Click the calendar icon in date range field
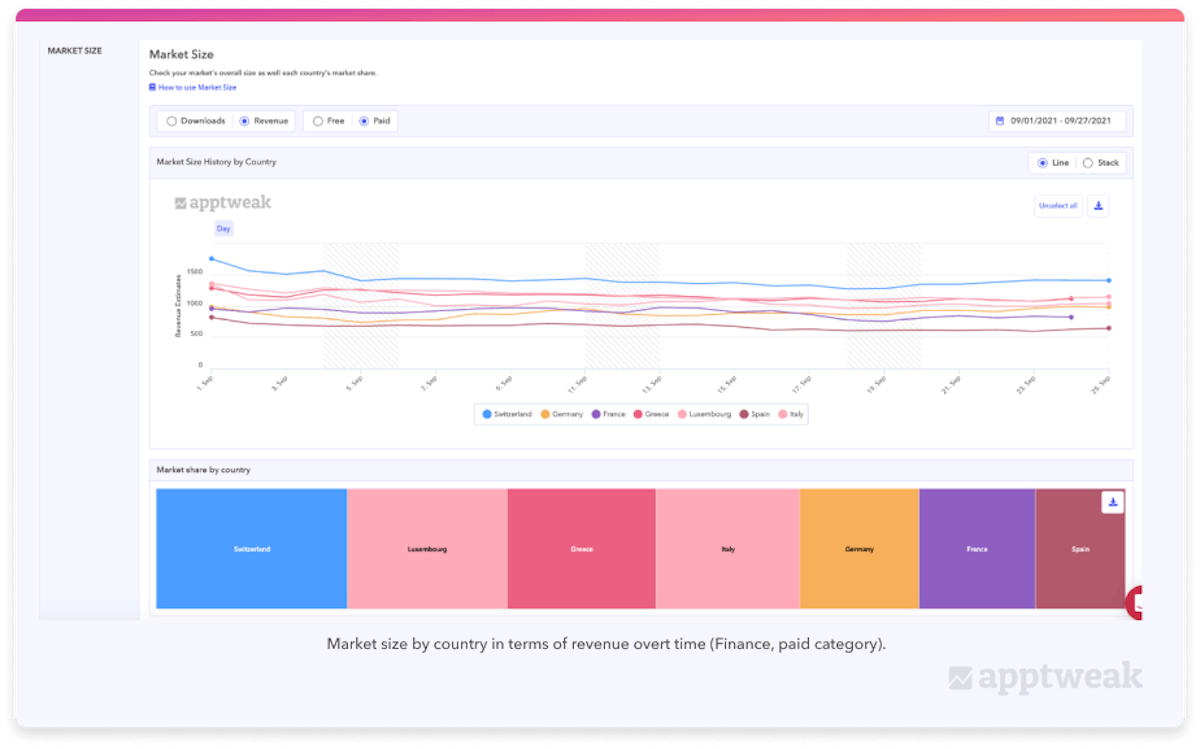 [999, 121]
